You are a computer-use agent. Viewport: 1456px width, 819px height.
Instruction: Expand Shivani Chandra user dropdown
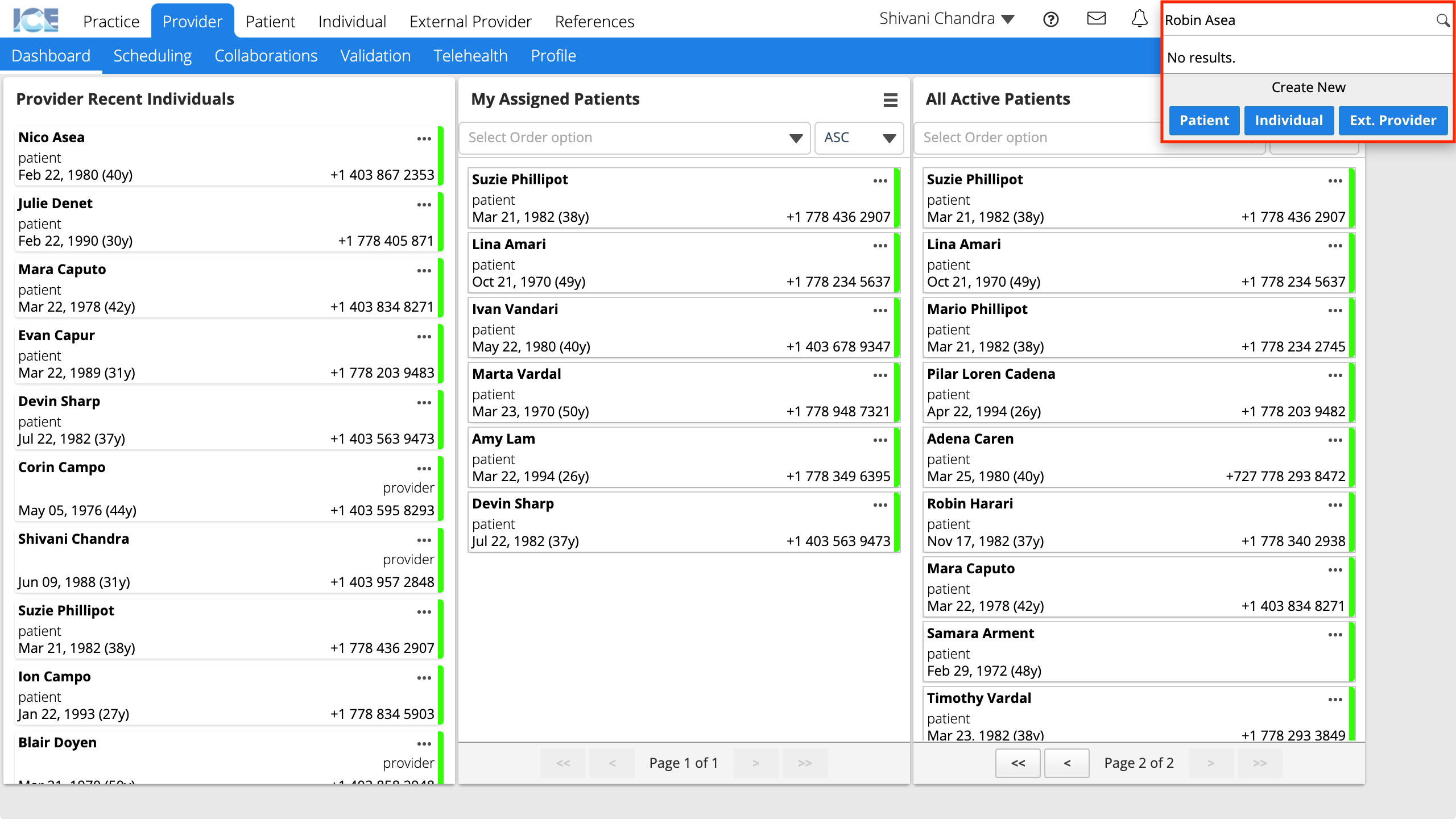coord(947,19)
